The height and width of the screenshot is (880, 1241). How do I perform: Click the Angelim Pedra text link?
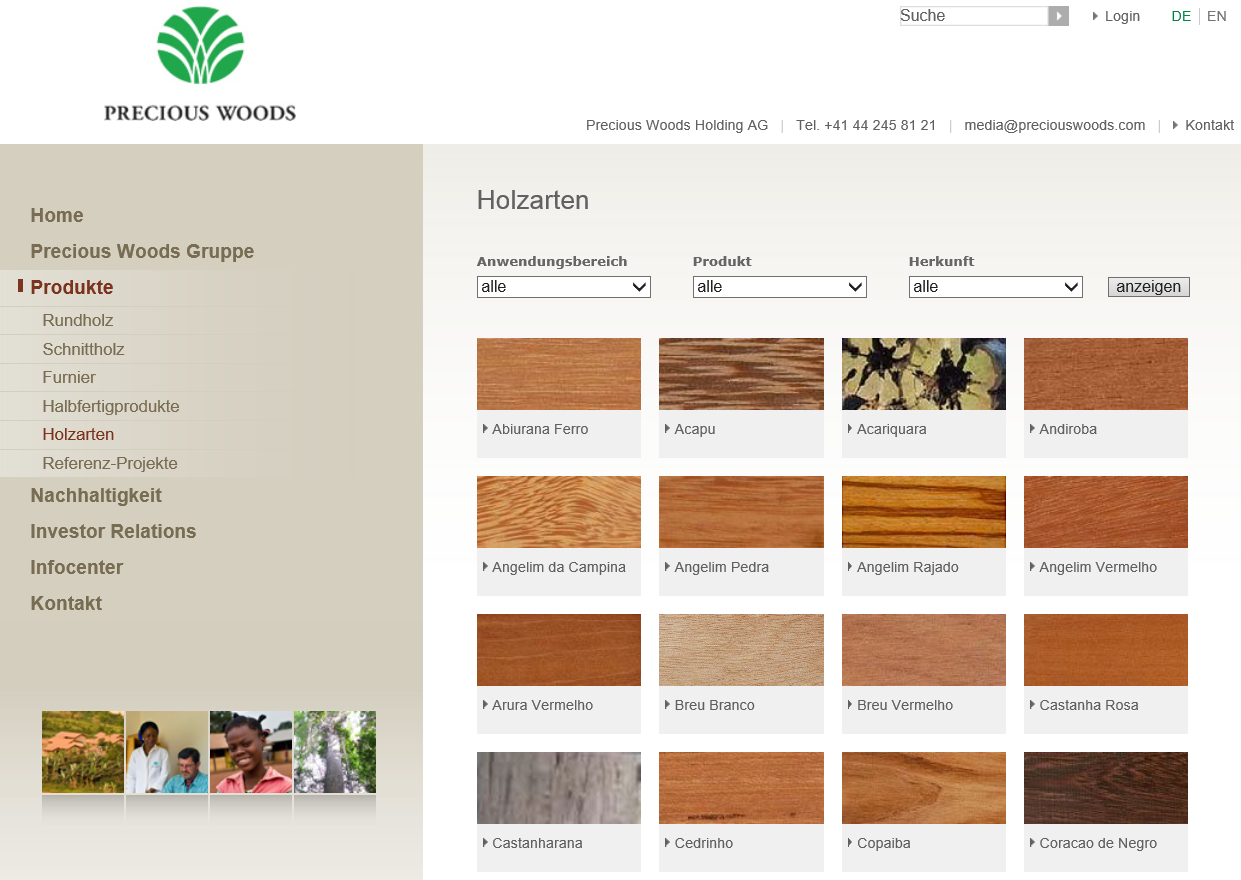[722, 567]
